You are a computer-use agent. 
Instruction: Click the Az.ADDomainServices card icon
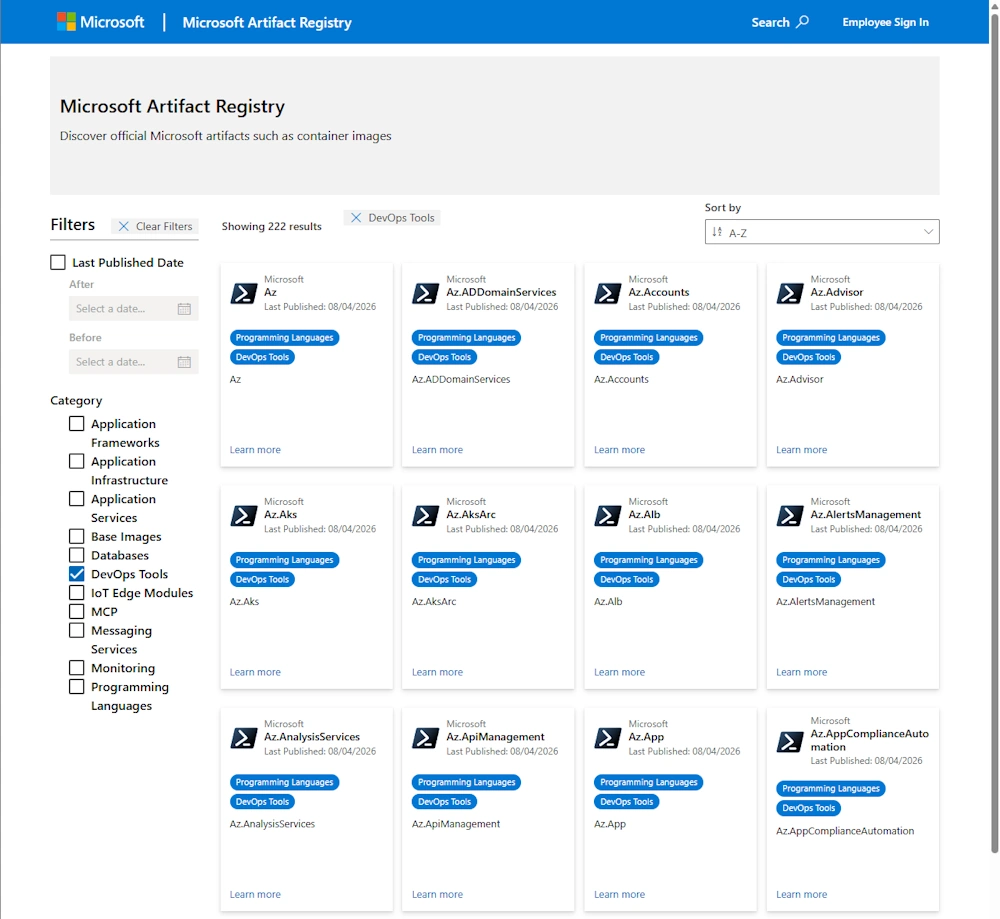(425, 293)
